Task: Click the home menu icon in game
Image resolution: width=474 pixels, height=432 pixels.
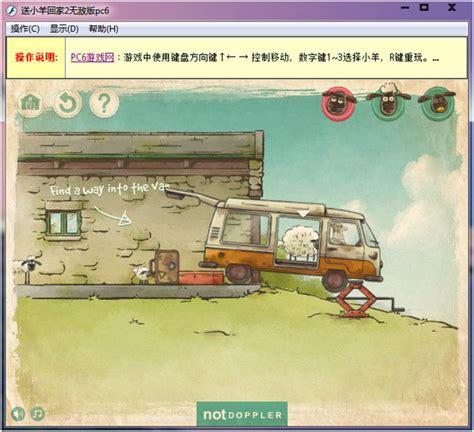Action: (30, 103)
